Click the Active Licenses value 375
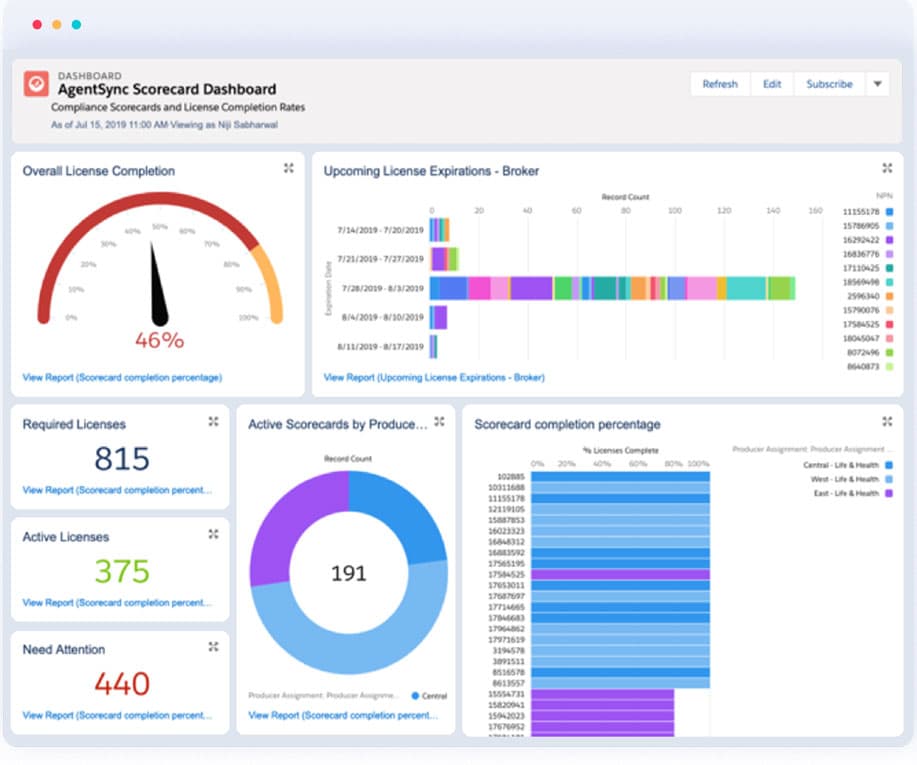This screenshot has width=917, height=765. click(122, 571)
